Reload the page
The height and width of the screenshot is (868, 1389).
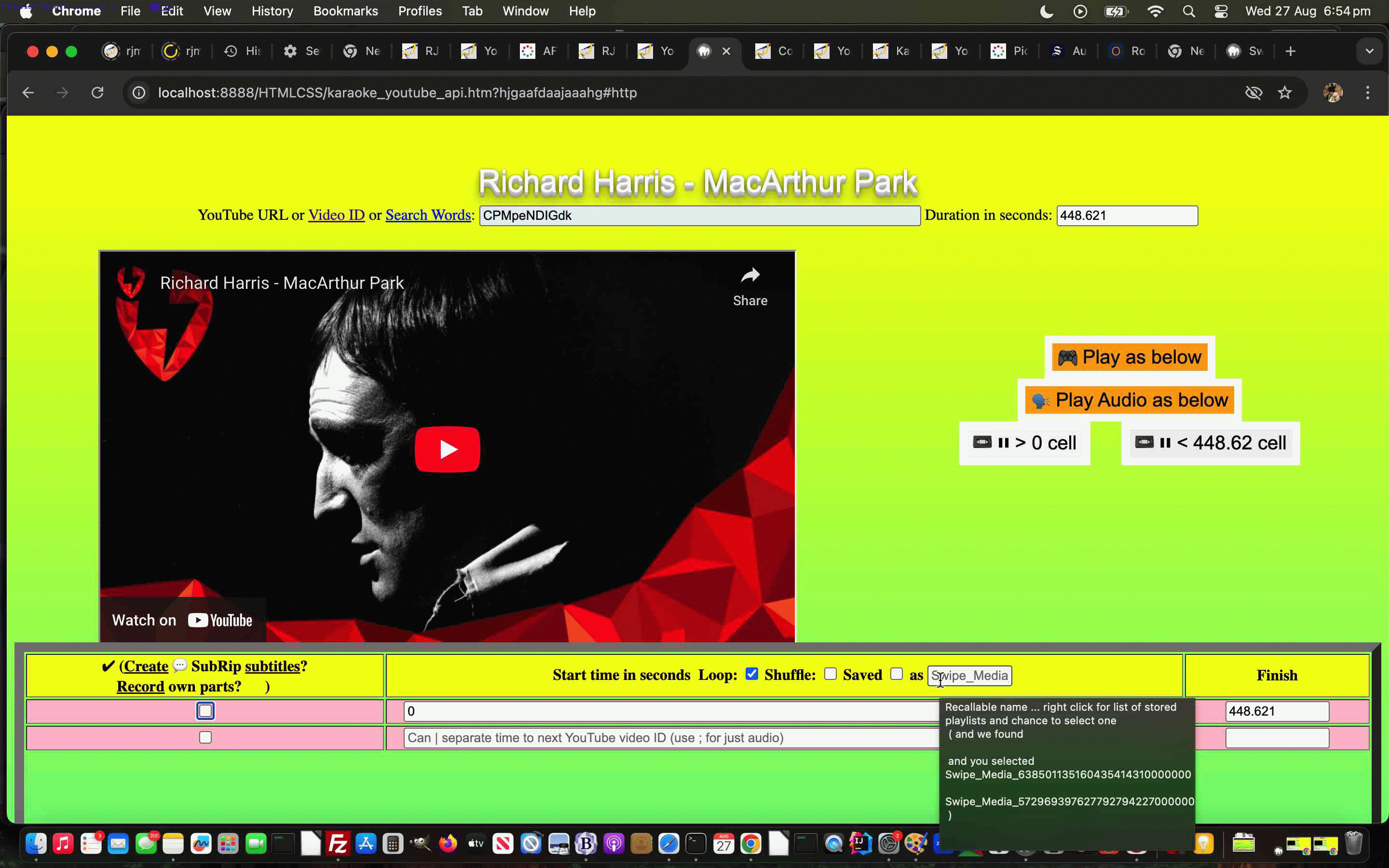(x=97, y=93)
